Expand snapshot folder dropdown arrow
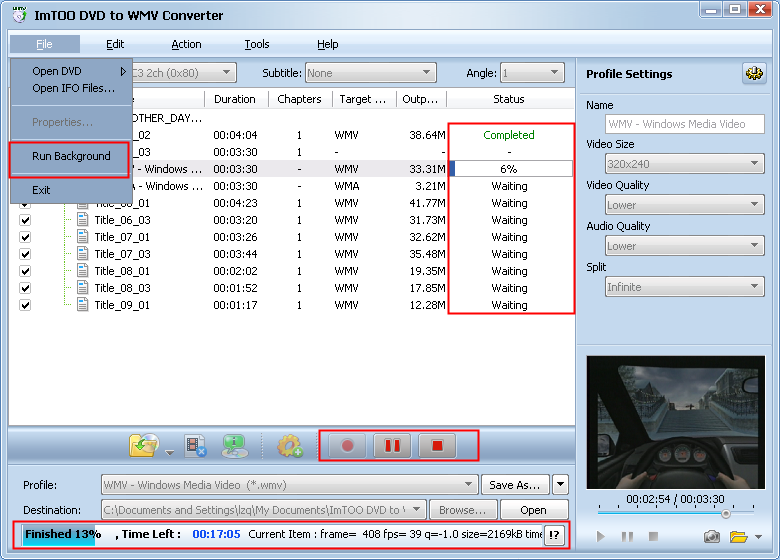This screenshot has width=780, height=560. [759, 537]
